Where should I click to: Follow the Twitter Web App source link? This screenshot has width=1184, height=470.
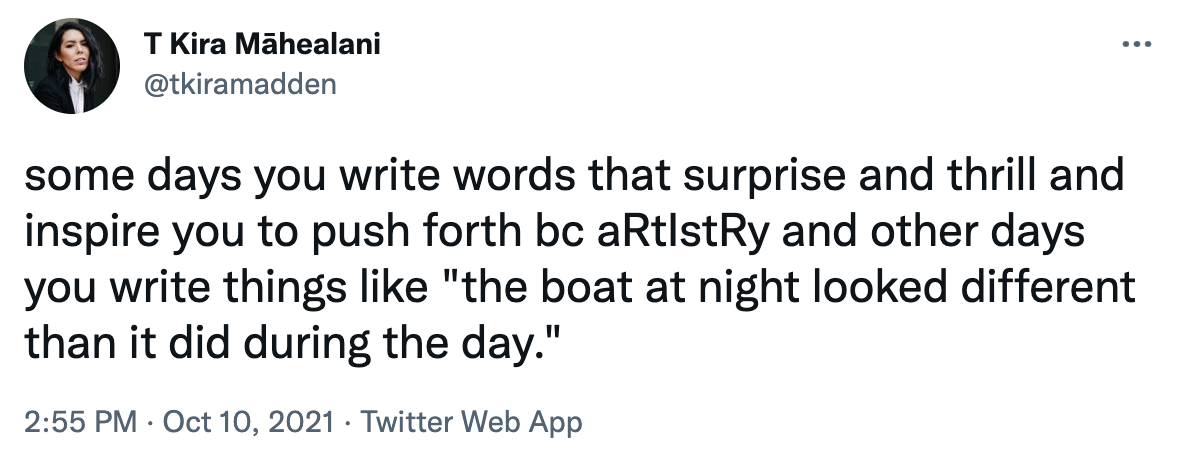472,421
